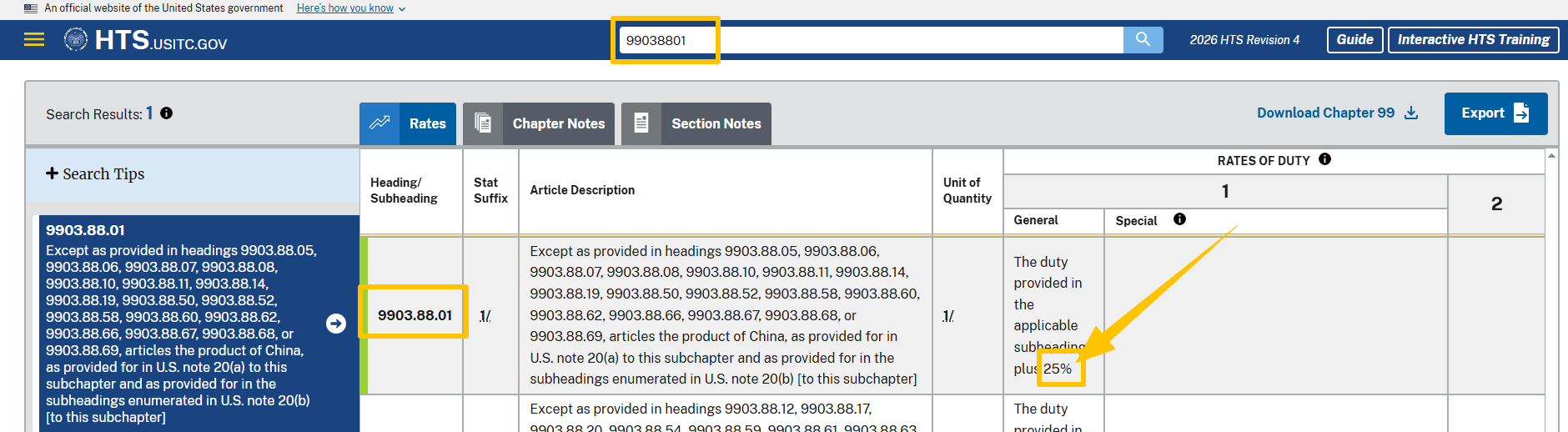This screenshot has height=432, width=1568.
Task: Click info icon beside Search Results
Action: (x=167, y=113)
